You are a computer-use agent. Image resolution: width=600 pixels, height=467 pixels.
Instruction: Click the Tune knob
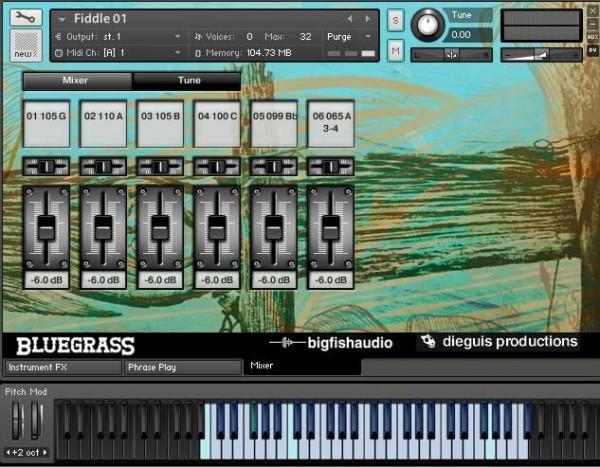click(428, 25)
